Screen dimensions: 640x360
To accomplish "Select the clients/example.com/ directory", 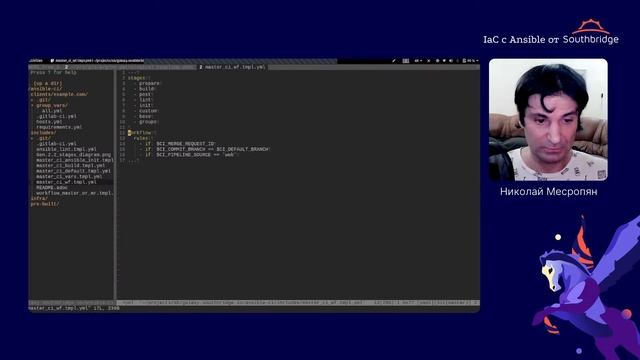I will pyautogui.click(x=59, y=94).
